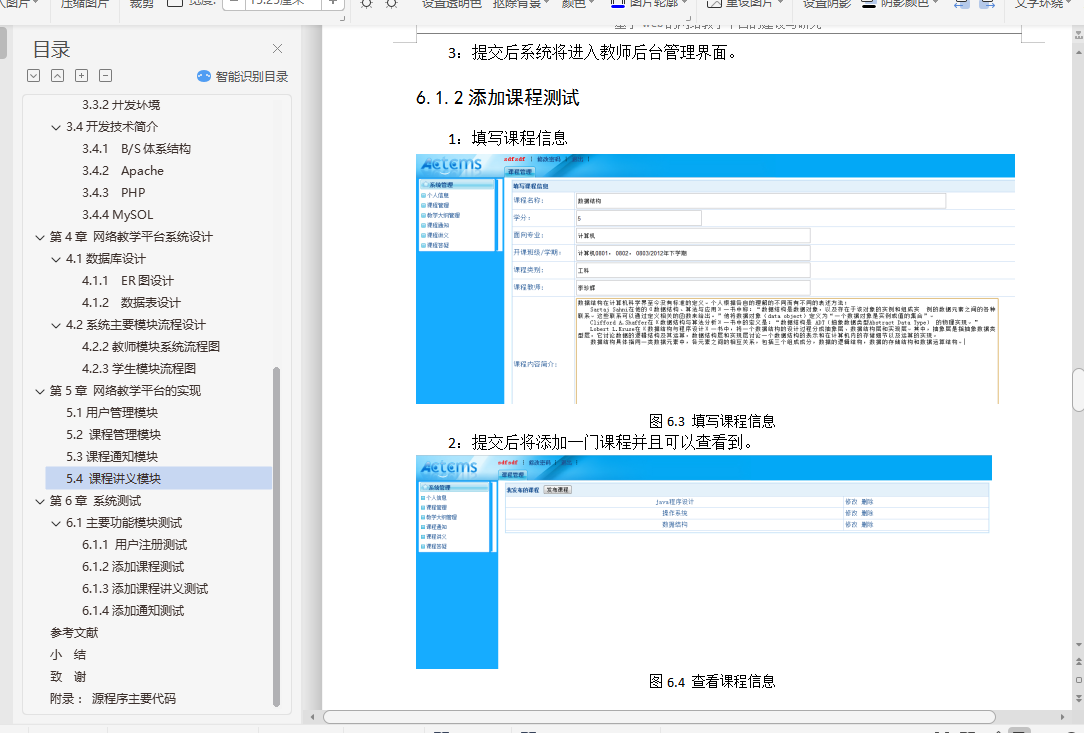Click 设置透明色 in the picture toolbar

pyautogui.click(x=451, y=4)
